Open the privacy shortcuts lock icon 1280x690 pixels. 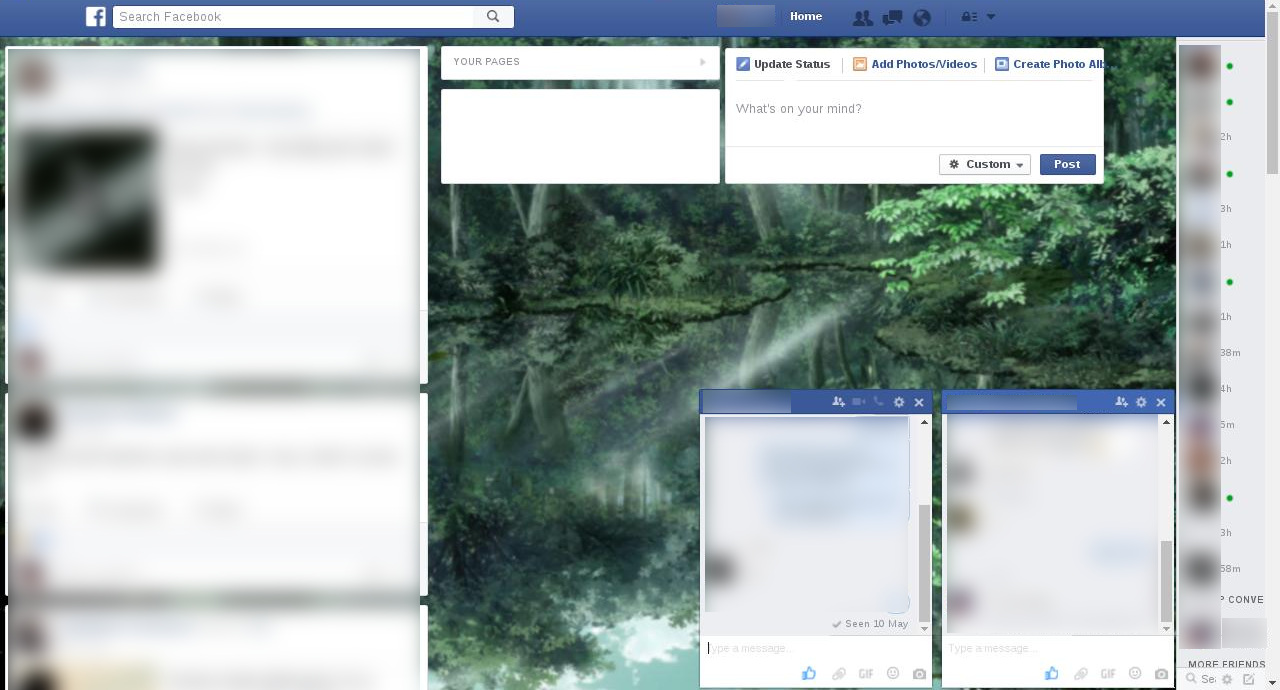tap(968, 17)
